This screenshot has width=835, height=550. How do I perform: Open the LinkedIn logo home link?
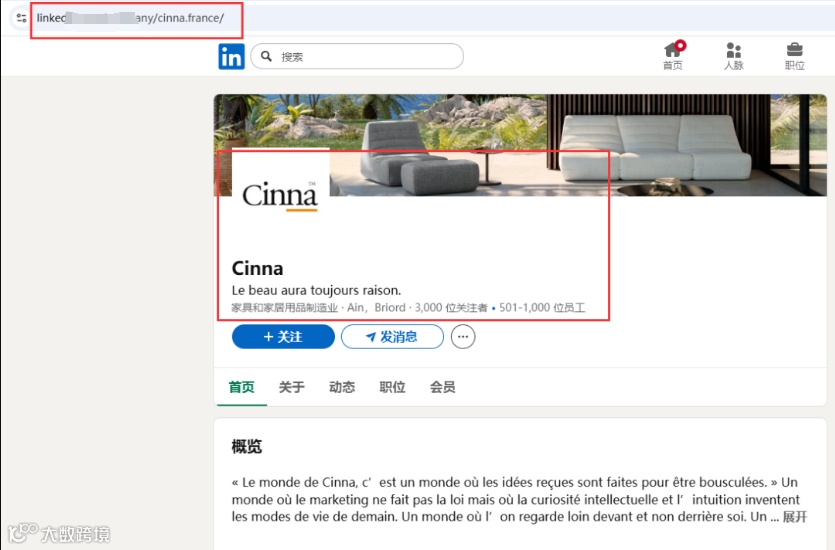point(231,56)
